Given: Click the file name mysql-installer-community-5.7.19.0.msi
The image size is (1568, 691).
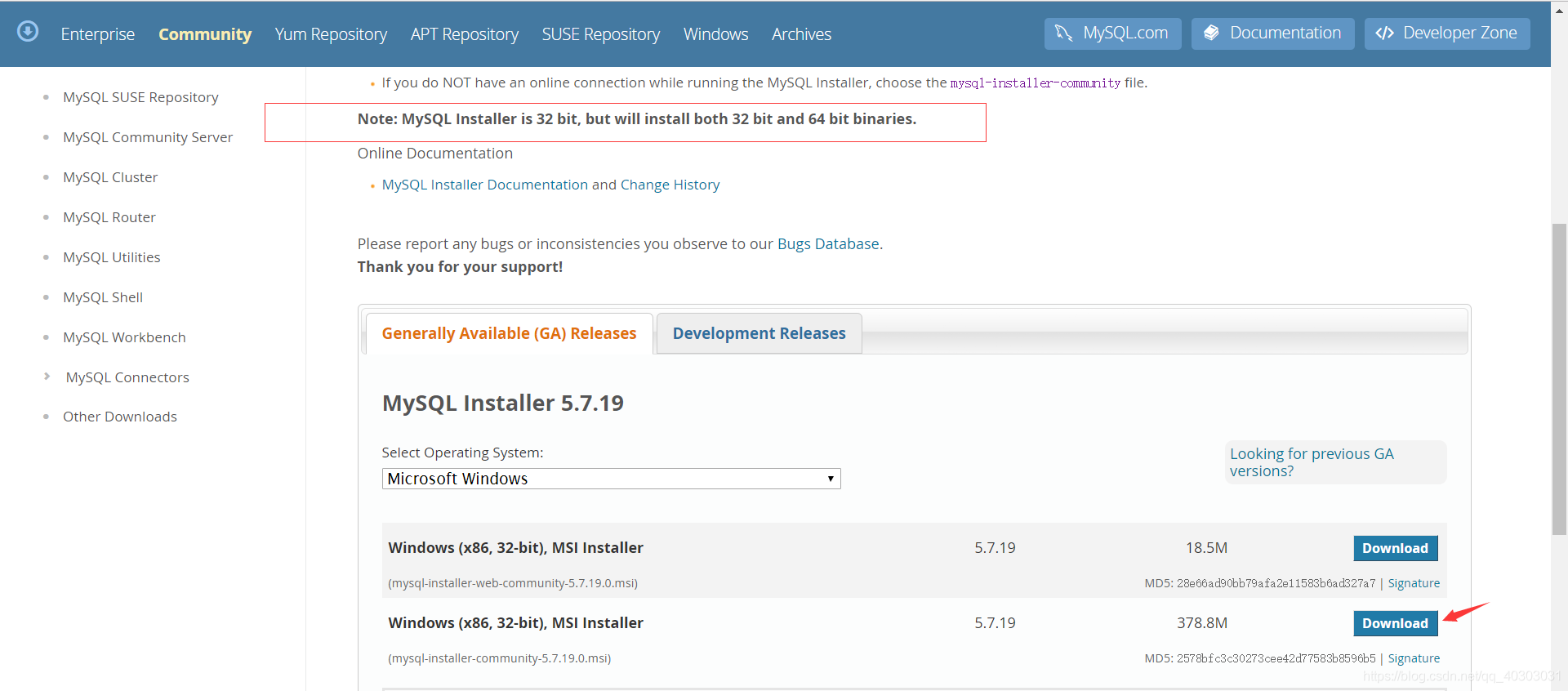Looking at the screenshot, I should 500,658.
